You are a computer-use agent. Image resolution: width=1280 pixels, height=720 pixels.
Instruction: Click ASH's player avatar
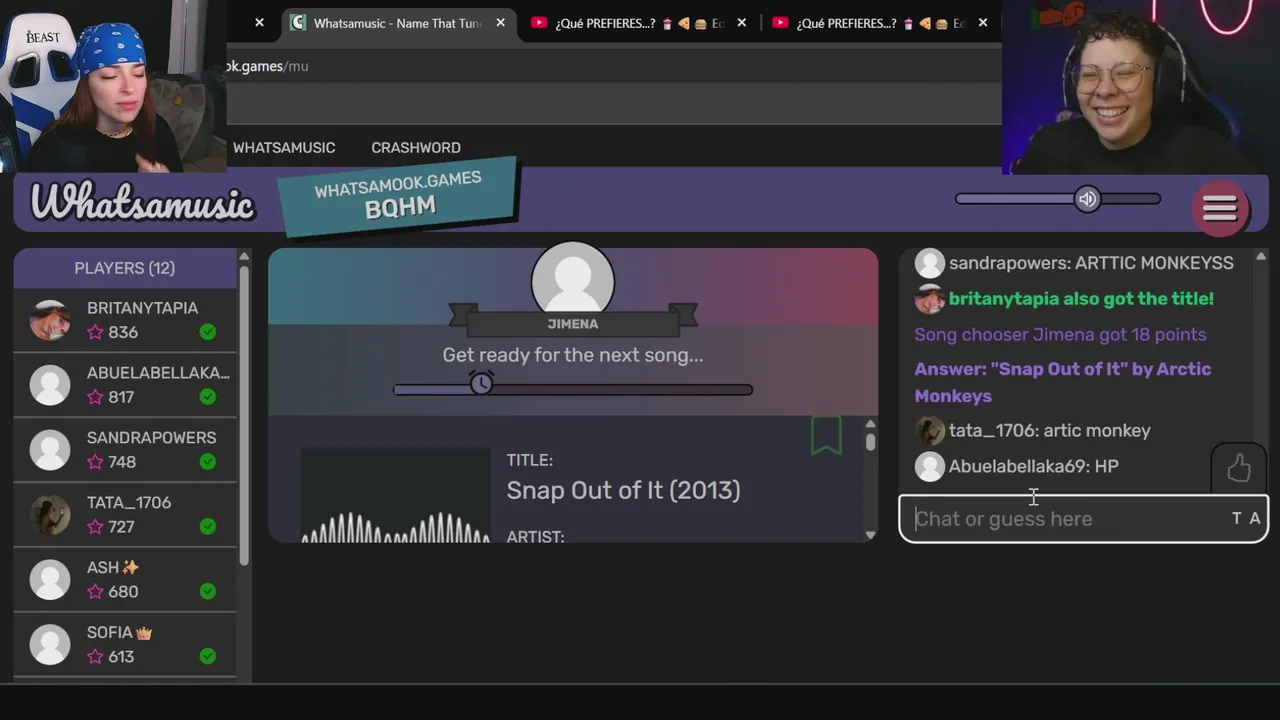pos(50,580)
